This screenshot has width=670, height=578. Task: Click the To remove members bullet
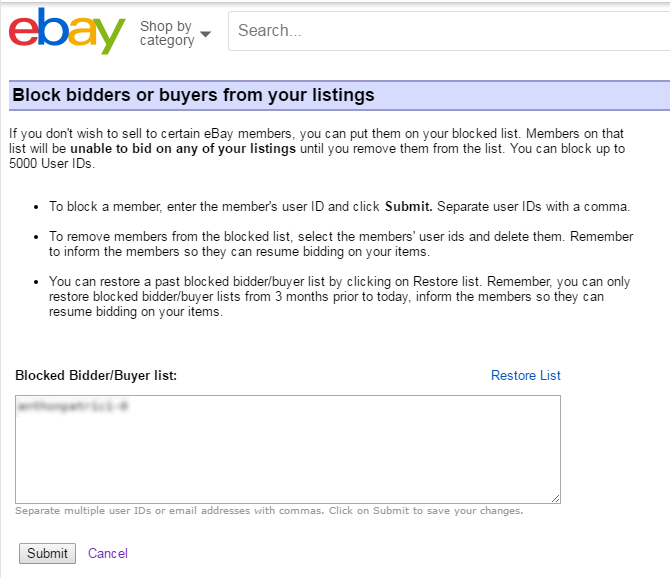coord(341,244)
